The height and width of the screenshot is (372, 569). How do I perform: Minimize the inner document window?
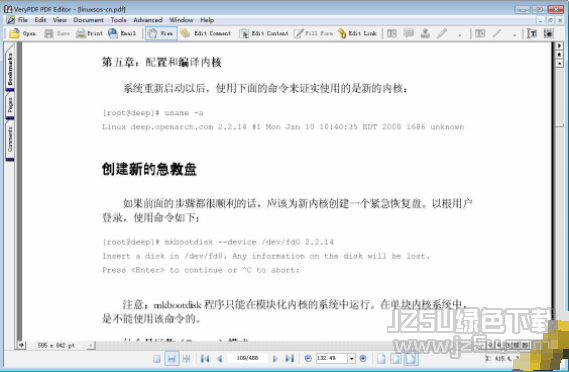(541, 20)
